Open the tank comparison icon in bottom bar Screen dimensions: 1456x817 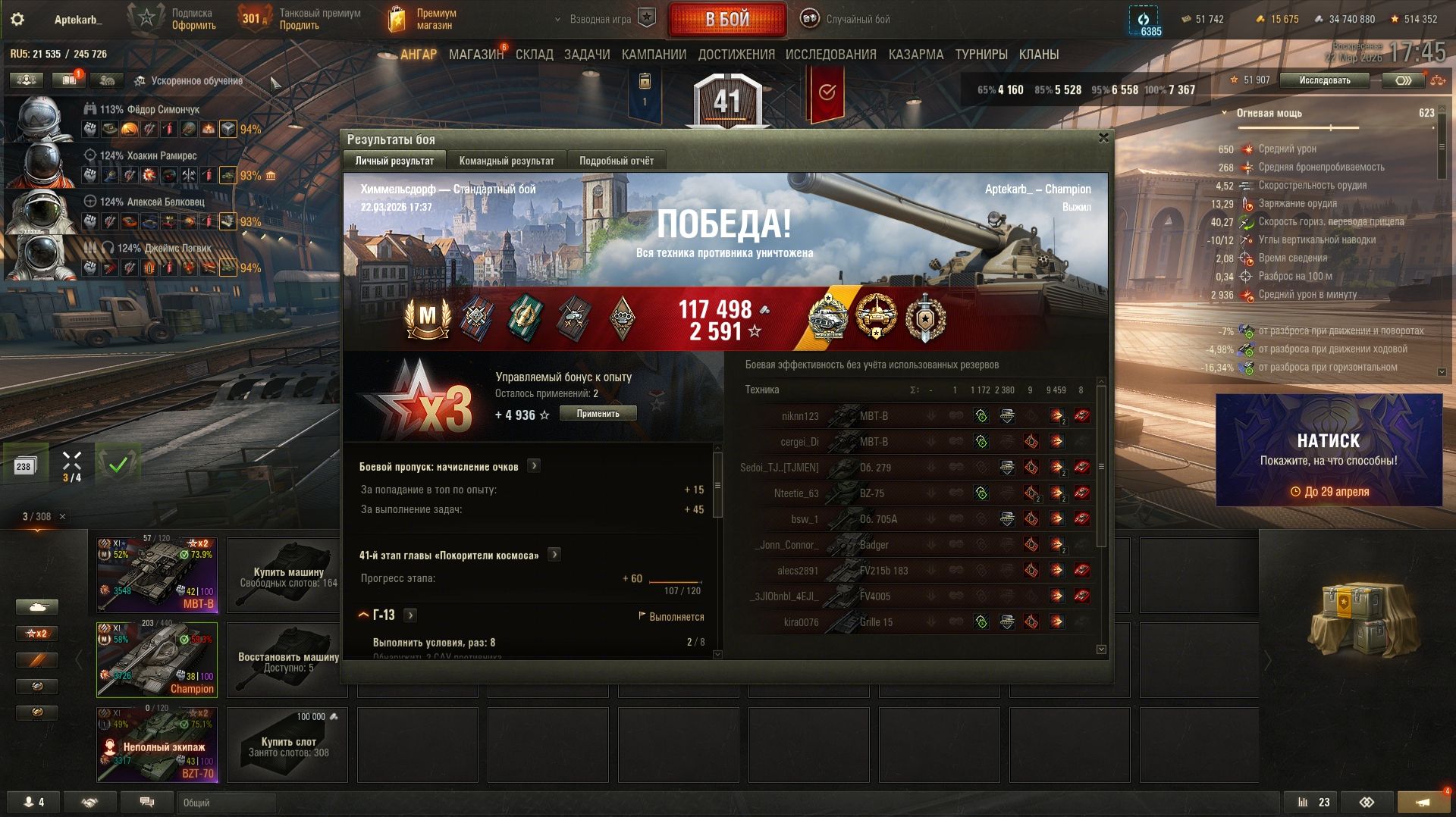(1367, 802)
